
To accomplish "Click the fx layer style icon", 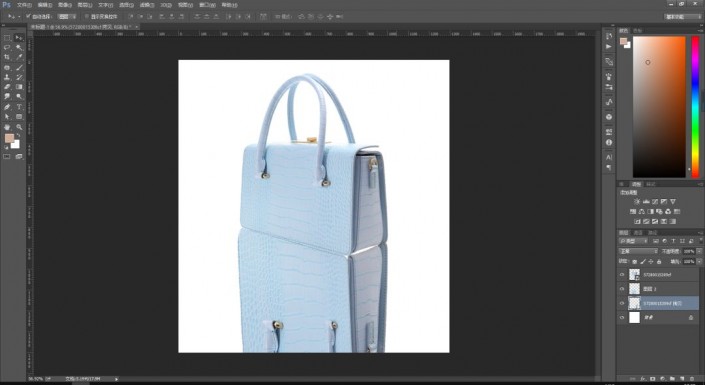I will [643, 379].
